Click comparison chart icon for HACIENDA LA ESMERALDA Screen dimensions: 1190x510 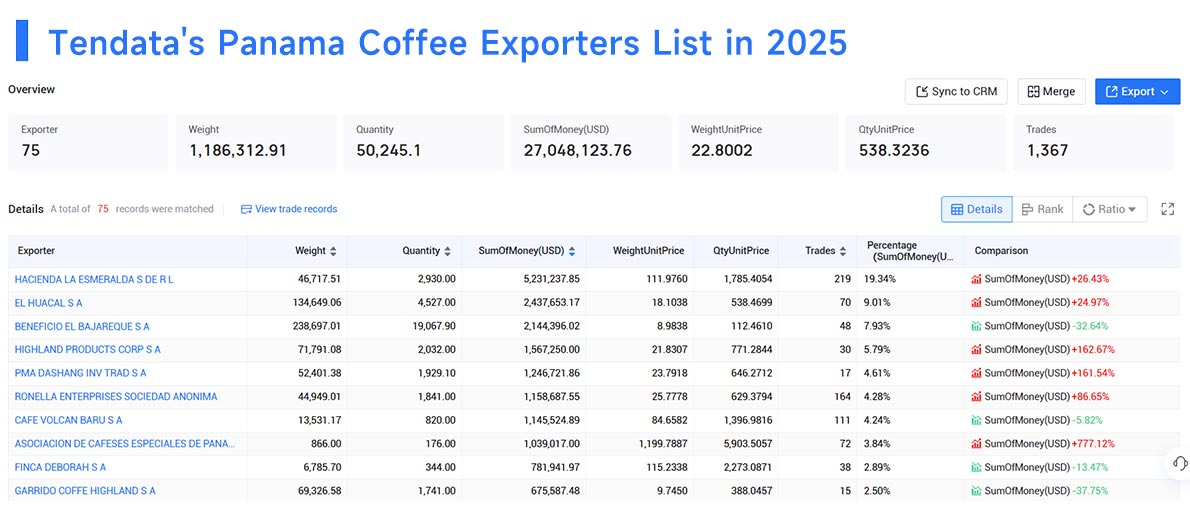[977, 279]
